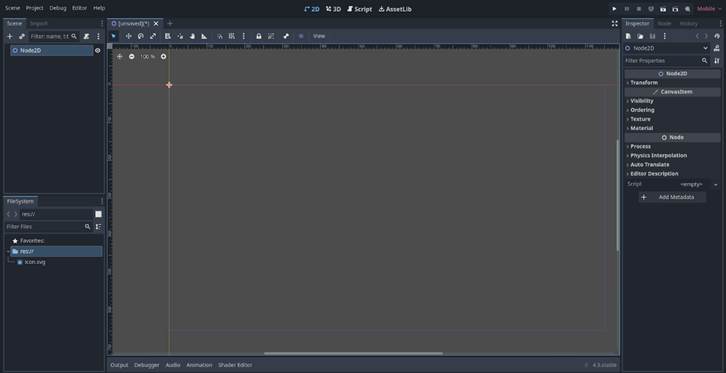Select the Scale Mode tool
726x373 pixels.
(153, 36)
